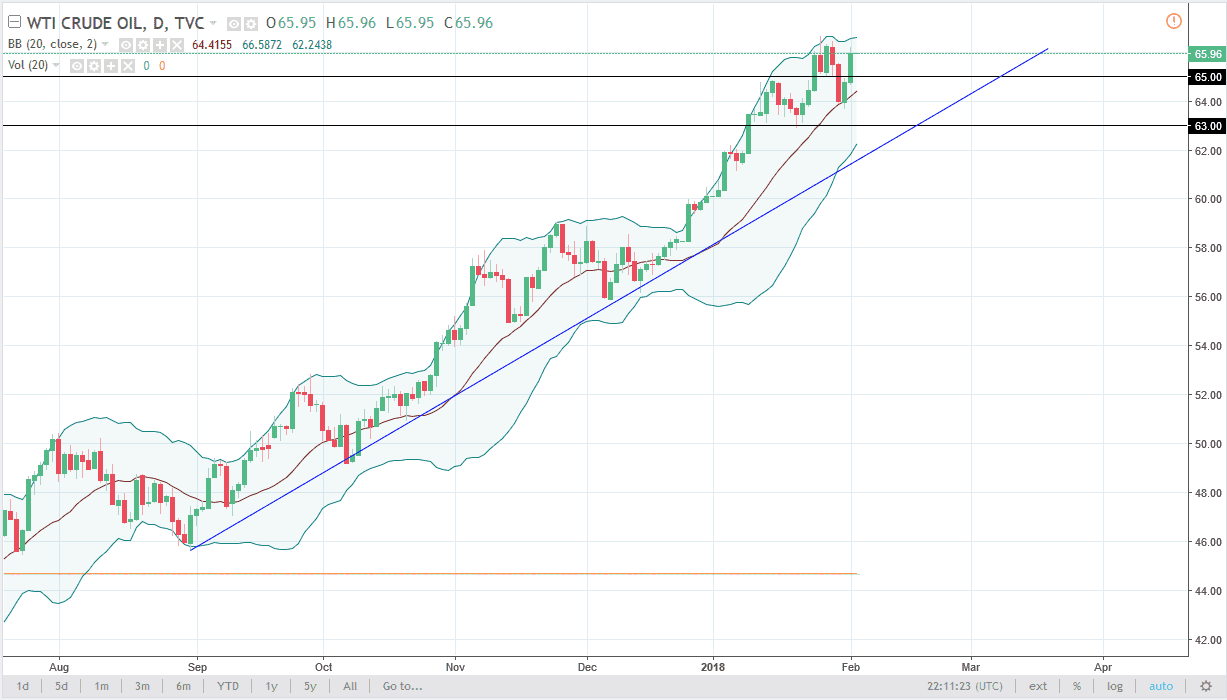The height and width of the screenshot is (700, 1227).
Task: Select the 6m time range
Action: (x=183, y=686)
